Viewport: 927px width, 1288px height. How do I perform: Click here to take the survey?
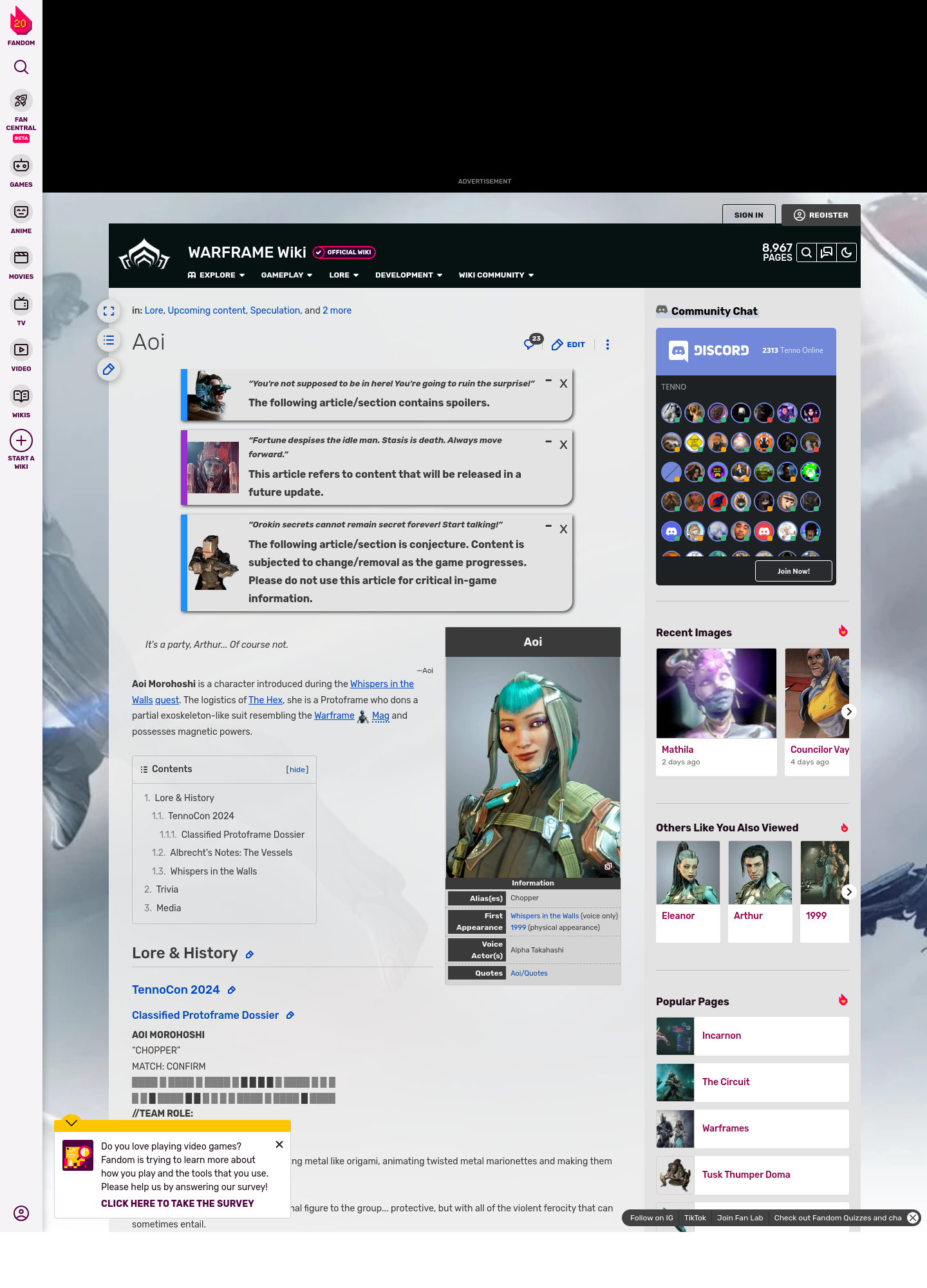178,1204
